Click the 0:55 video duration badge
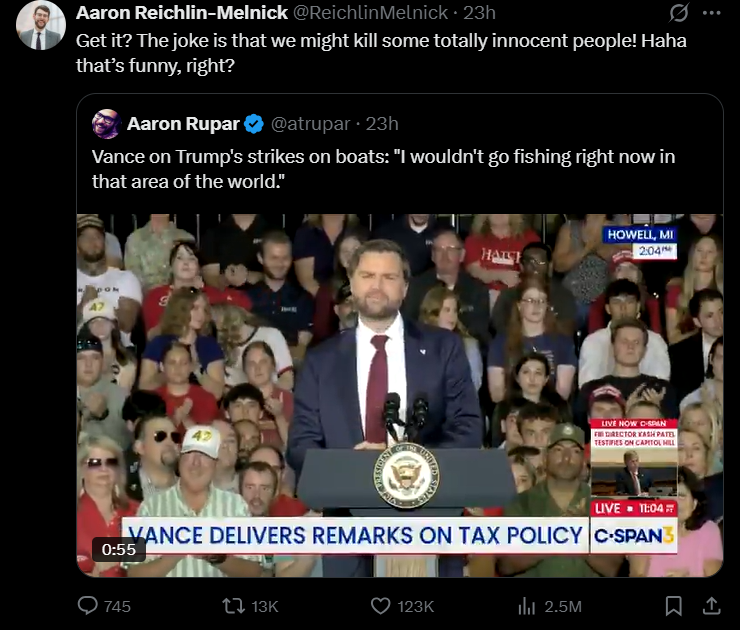 coord(118,549)
